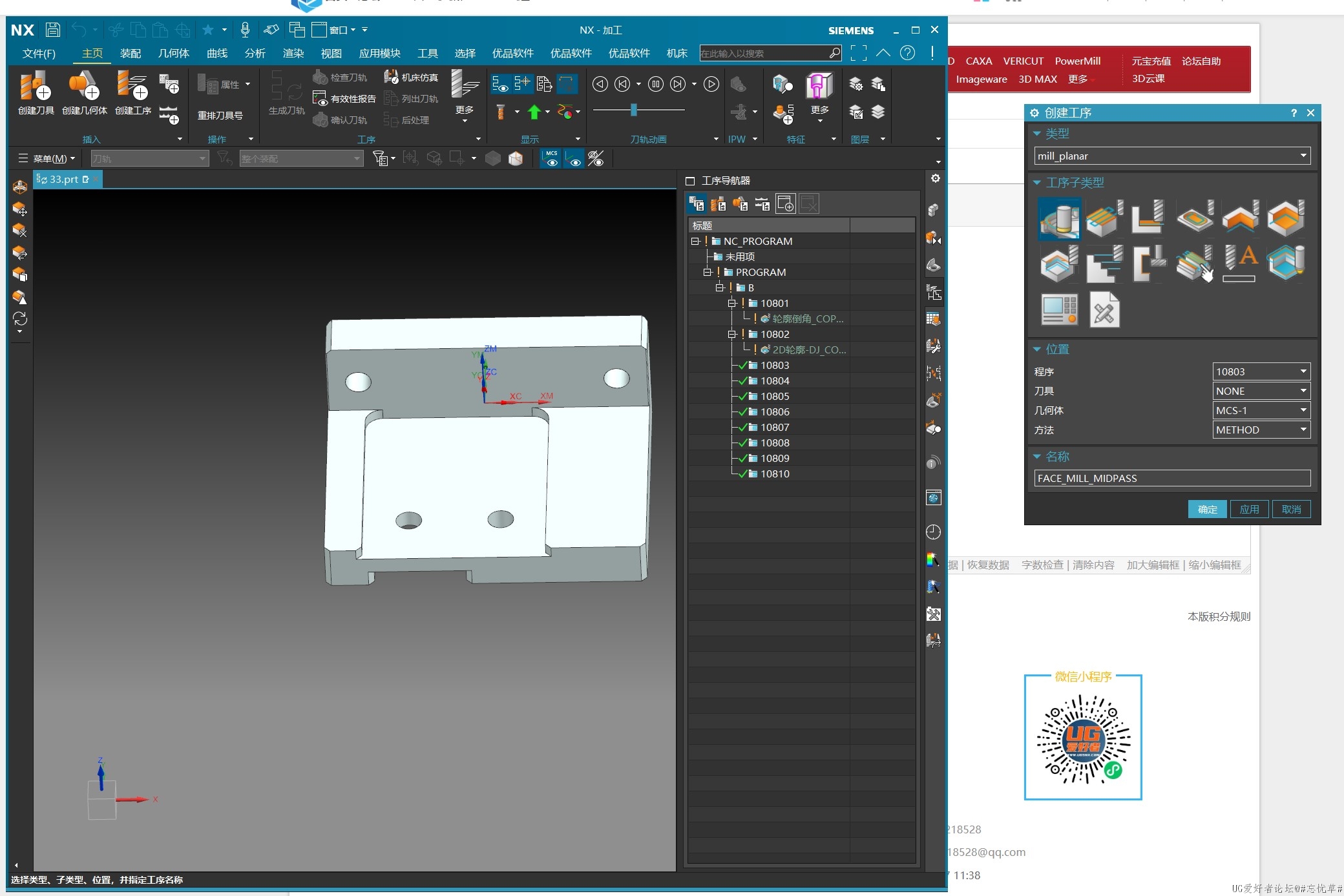Collapse the NC_PROGRAM tree node

click(695, 241)
